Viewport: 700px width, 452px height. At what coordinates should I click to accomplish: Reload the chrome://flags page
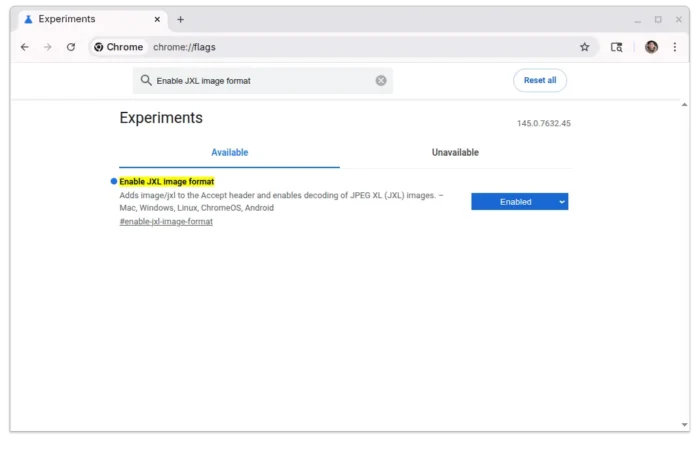pos(70,47)
